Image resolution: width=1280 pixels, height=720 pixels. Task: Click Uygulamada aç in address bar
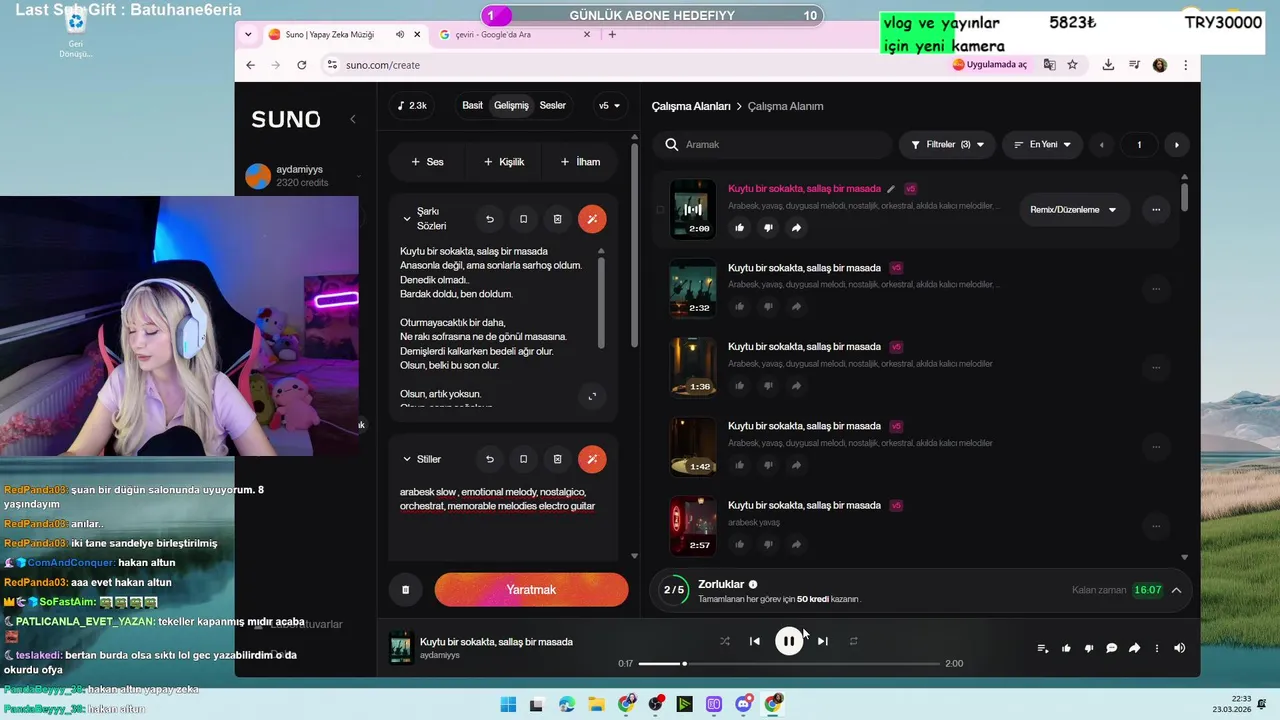[990, 65]
